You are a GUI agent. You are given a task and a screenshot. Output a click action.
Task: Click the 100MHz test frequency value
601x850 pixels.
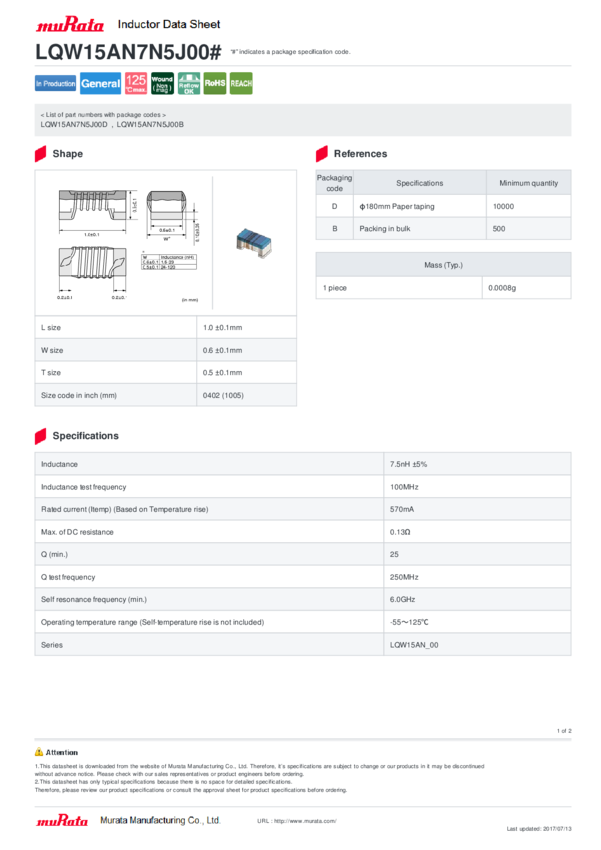point(404,487)
